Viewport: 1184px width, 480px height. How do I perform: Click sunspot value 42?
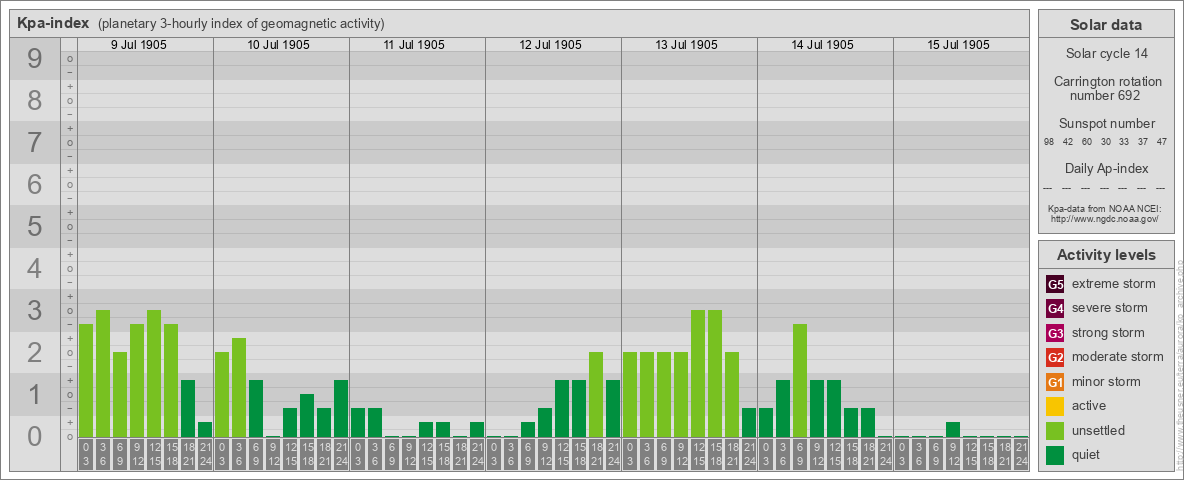click(1068, 142)
